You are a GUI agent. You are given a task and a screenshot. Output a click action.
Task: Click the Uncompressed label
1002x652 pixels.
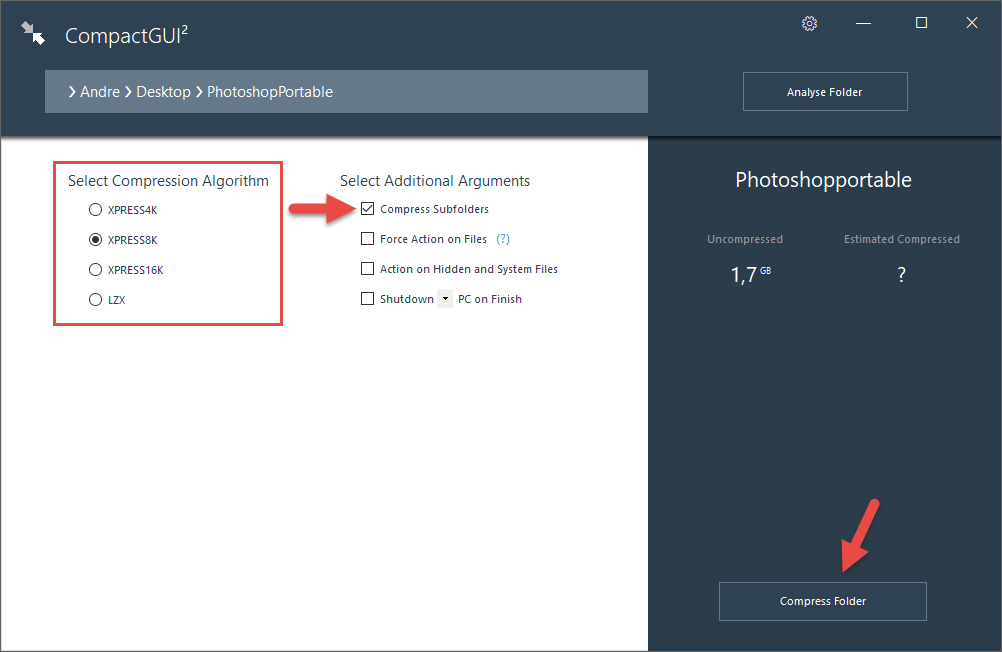[744, 239]
